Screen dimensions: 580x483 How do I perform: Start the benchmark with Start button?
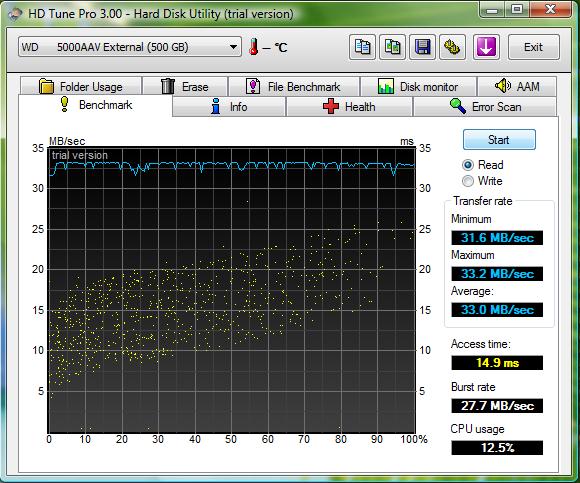click(499, 140)
